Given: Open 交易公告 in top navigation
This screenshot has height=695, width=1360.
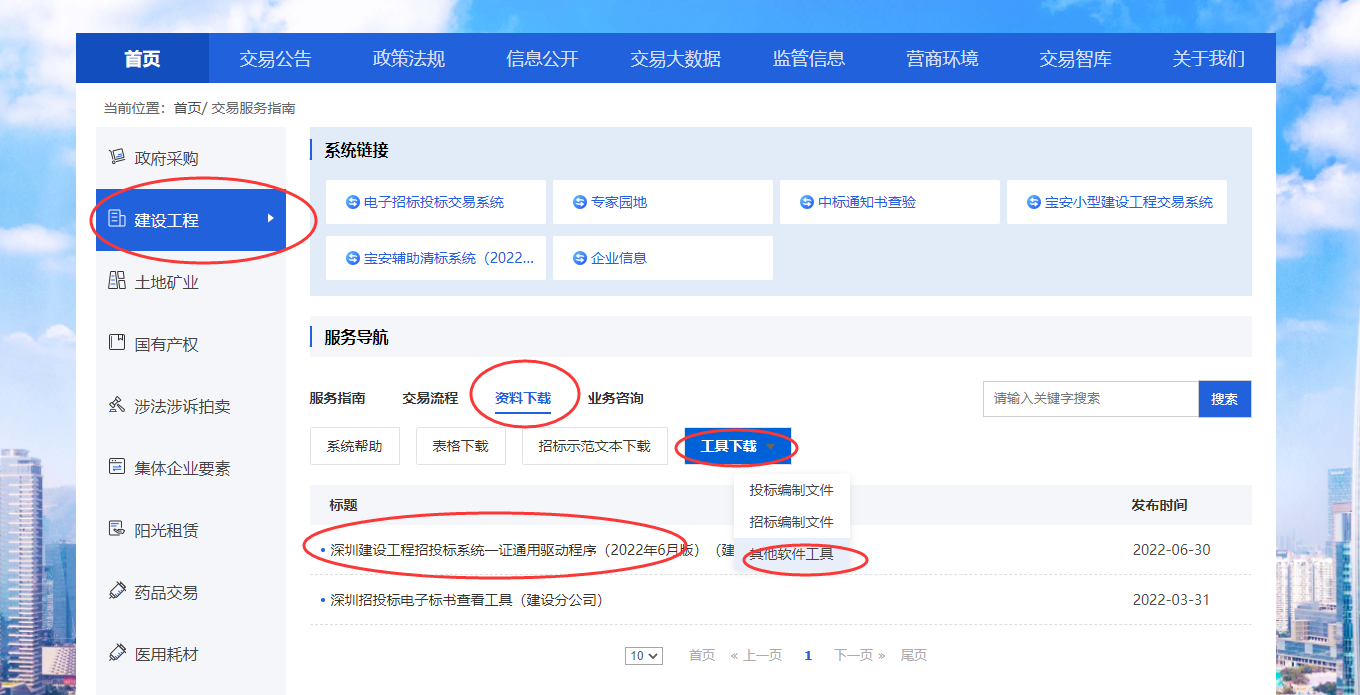Looking at the screenshot, I should point(275,59).
